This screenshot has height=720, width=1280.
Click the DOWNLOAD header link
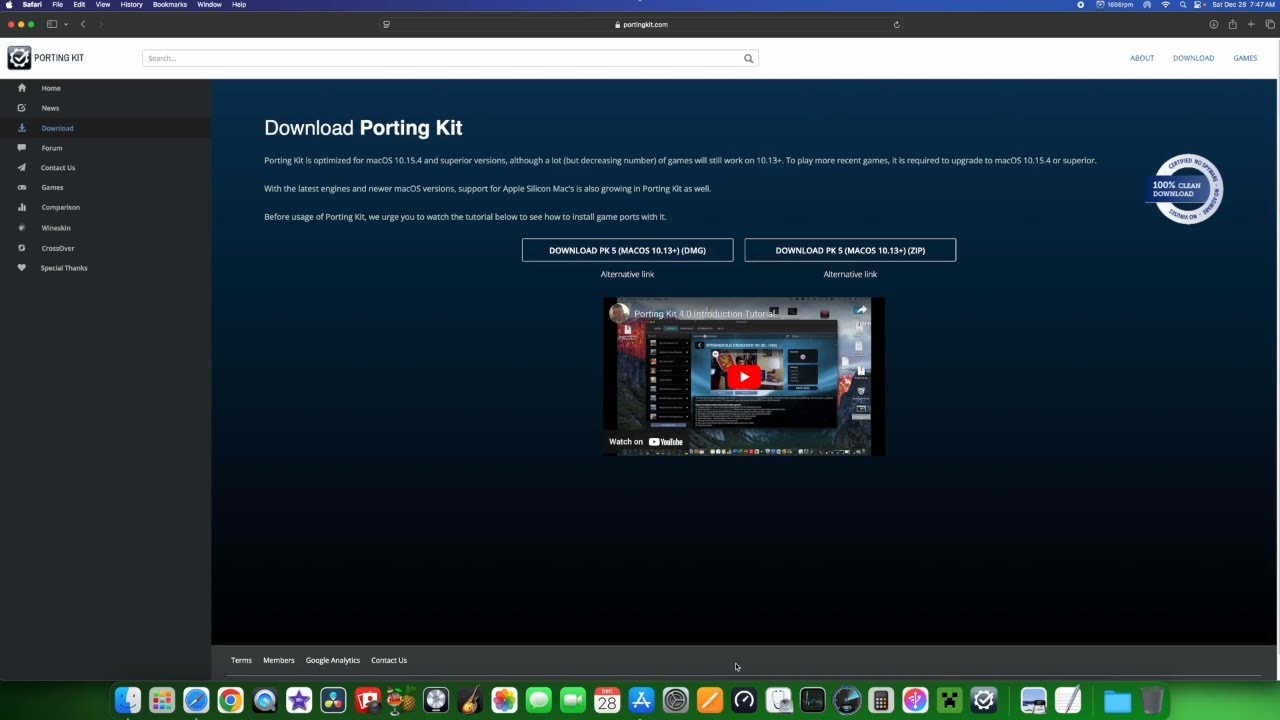click(1193, 58)
